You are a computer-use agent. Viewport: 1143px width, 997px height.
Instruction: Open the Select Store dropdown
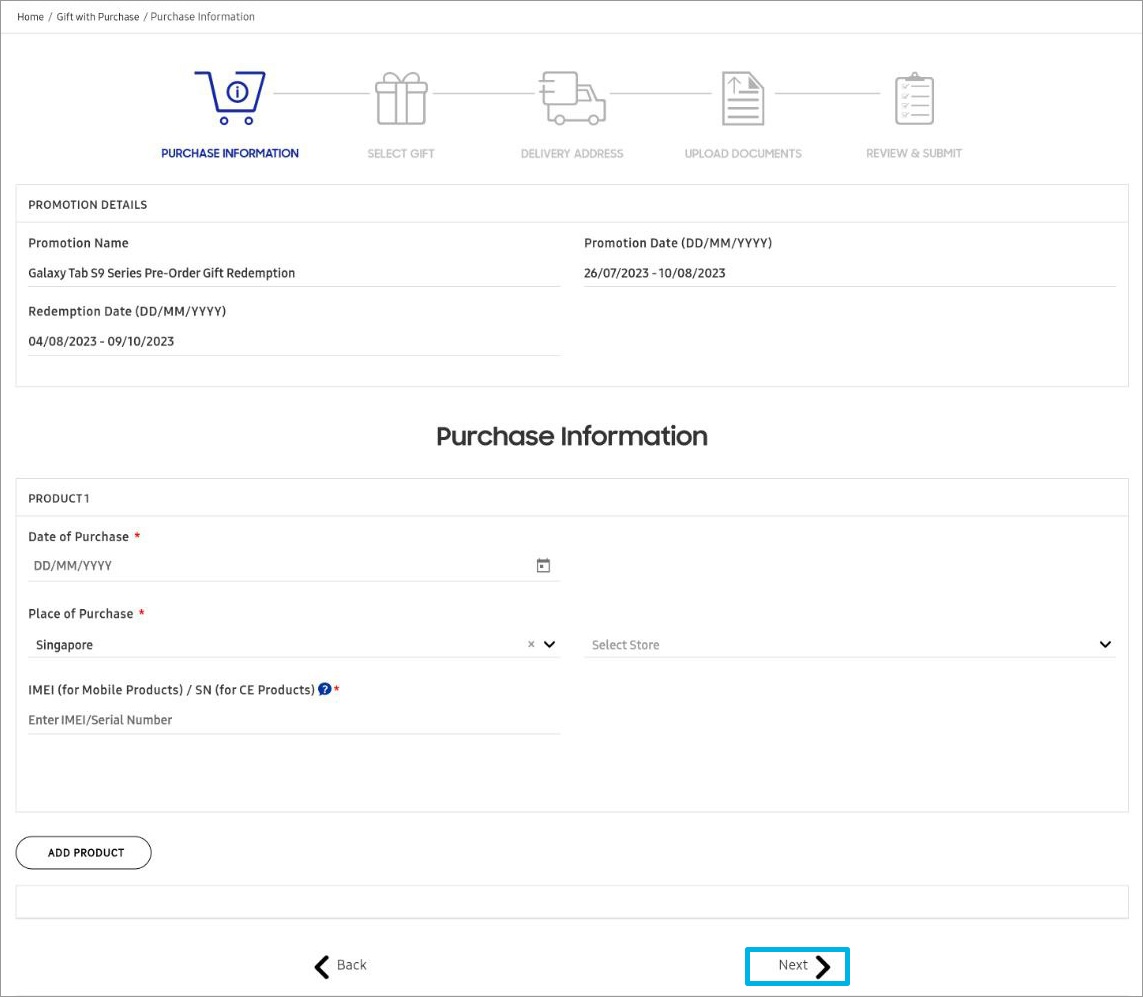[x=1105, y=644]
